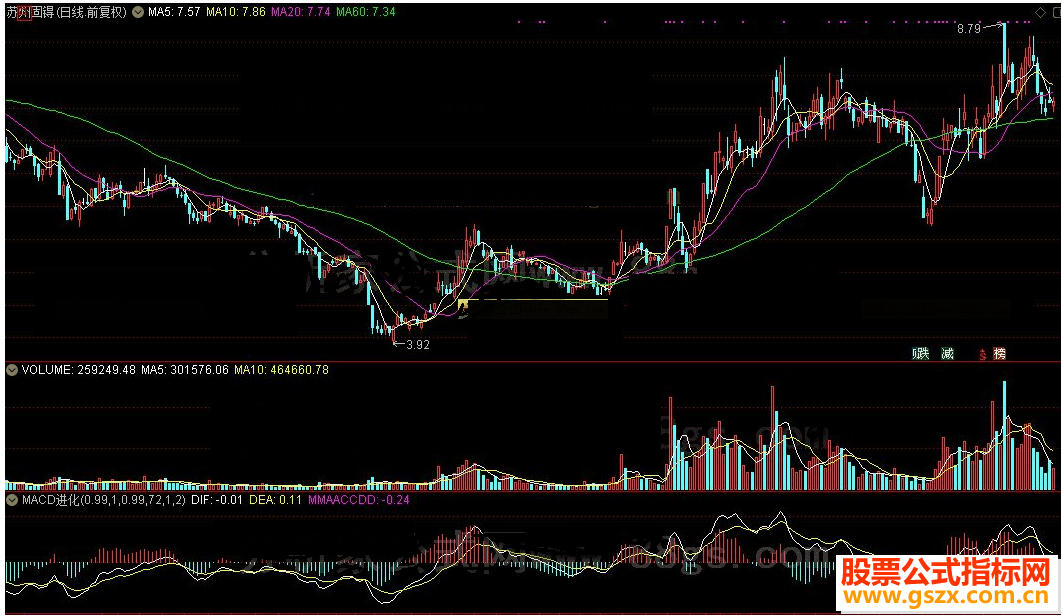Click the 股票公式指标网 banner text
Image resolution: width=1063 pixels, height=616 pixels.
click(946, 573)
